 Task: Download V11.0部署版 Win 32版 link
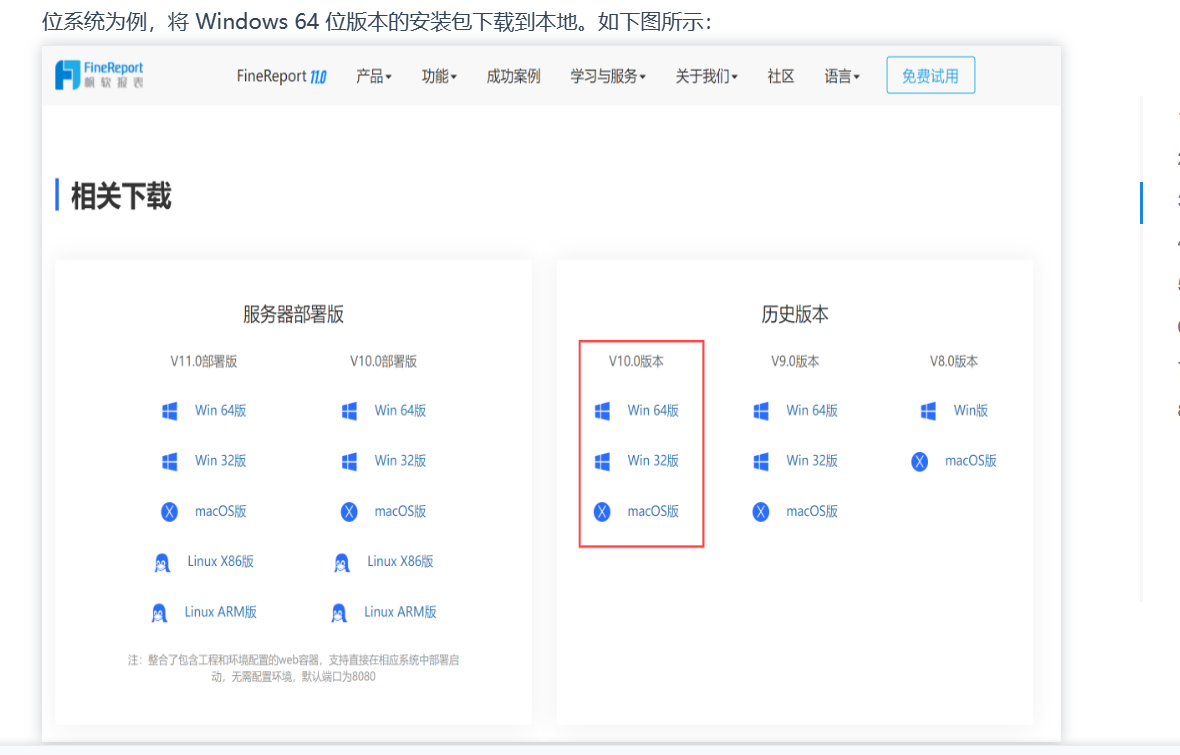tap(220, 461)
